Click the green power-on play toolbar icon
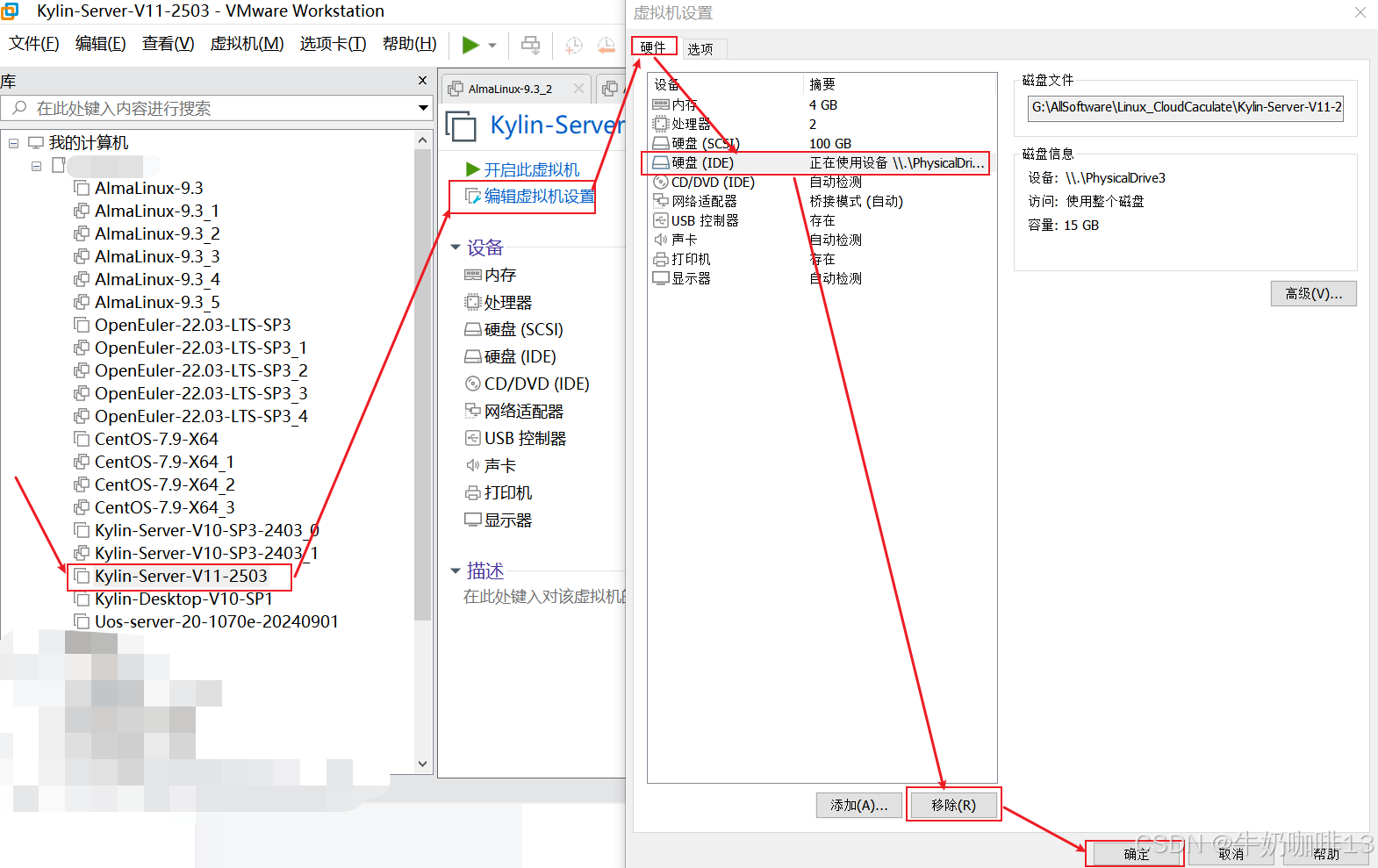The image size is (1378, 868). pyautogui.click(x=470, y=45)
